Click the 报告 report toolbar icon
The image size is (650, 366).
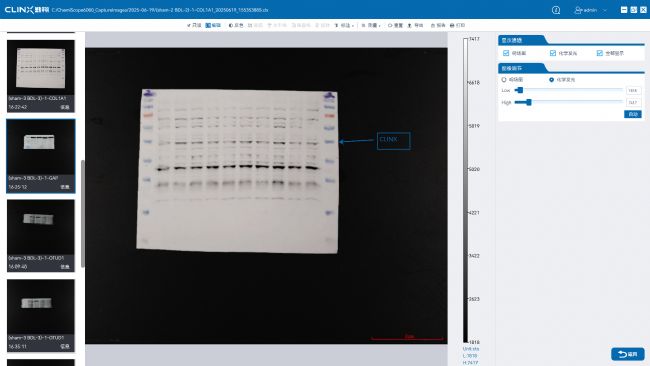click(438, 25)
